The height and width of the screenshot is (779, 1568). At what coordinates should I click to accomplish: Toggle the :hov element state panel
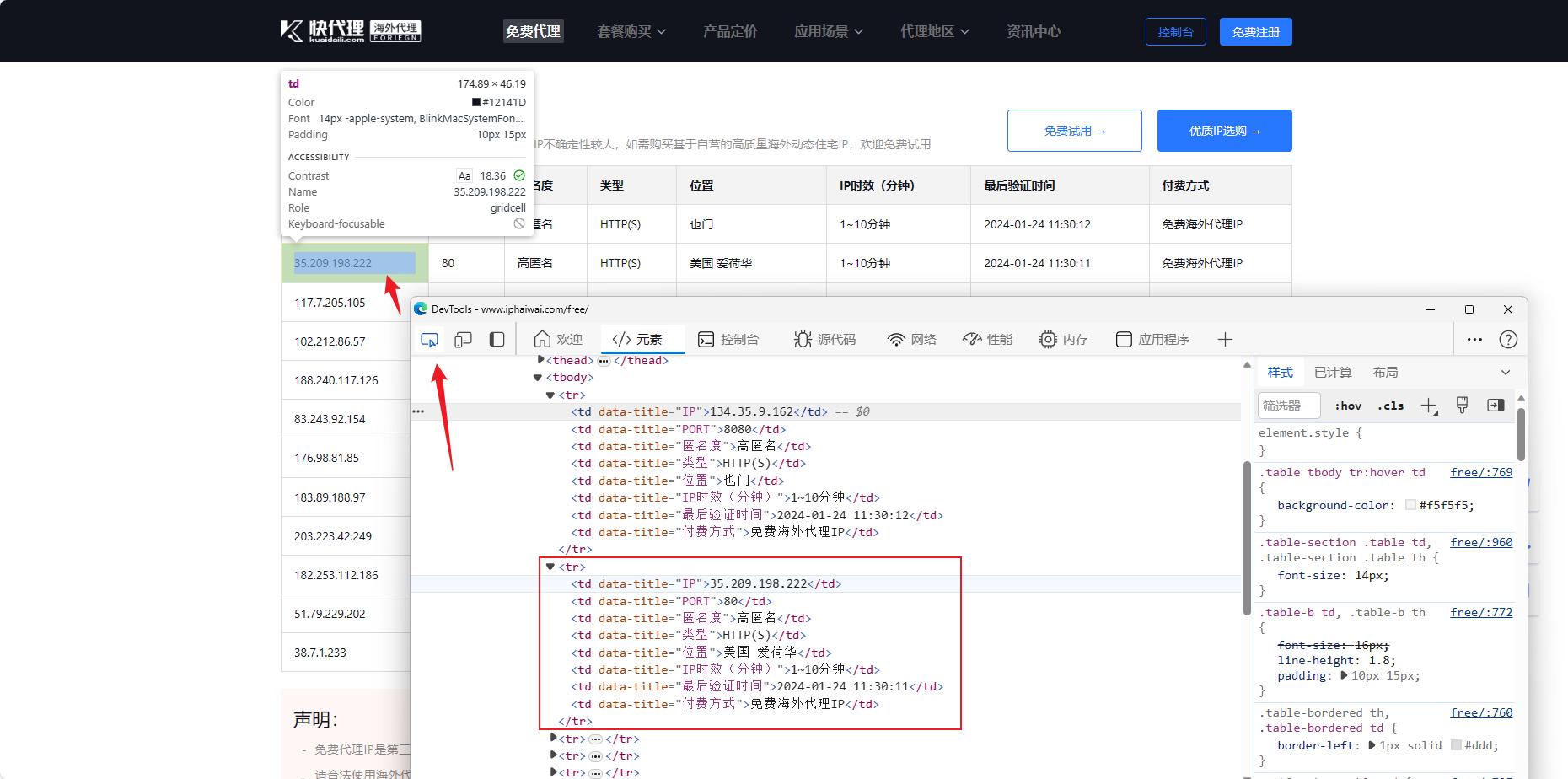pyautogui.click(x=1348, y=406)
